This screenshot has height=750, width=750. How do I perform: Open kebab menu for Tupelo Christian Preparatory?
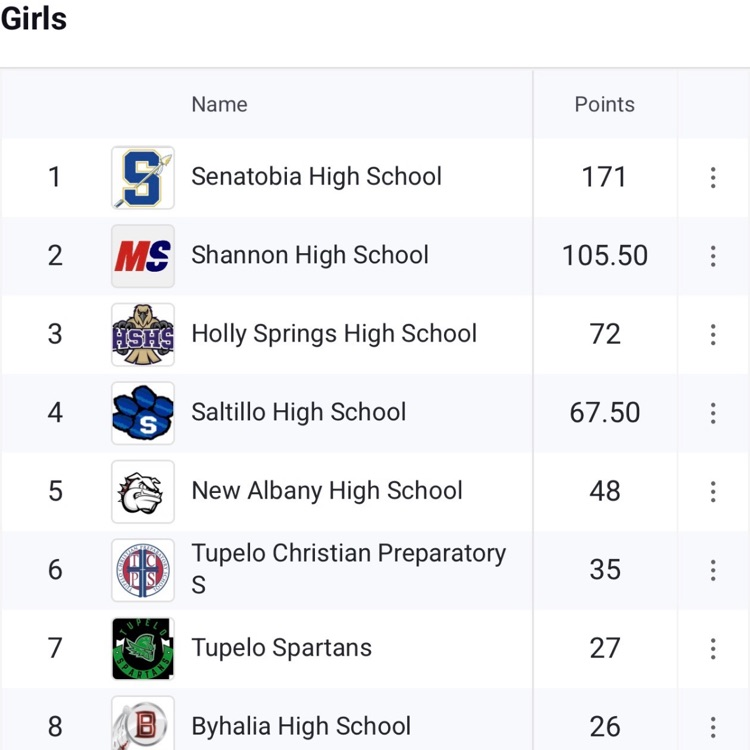point(713,570)
